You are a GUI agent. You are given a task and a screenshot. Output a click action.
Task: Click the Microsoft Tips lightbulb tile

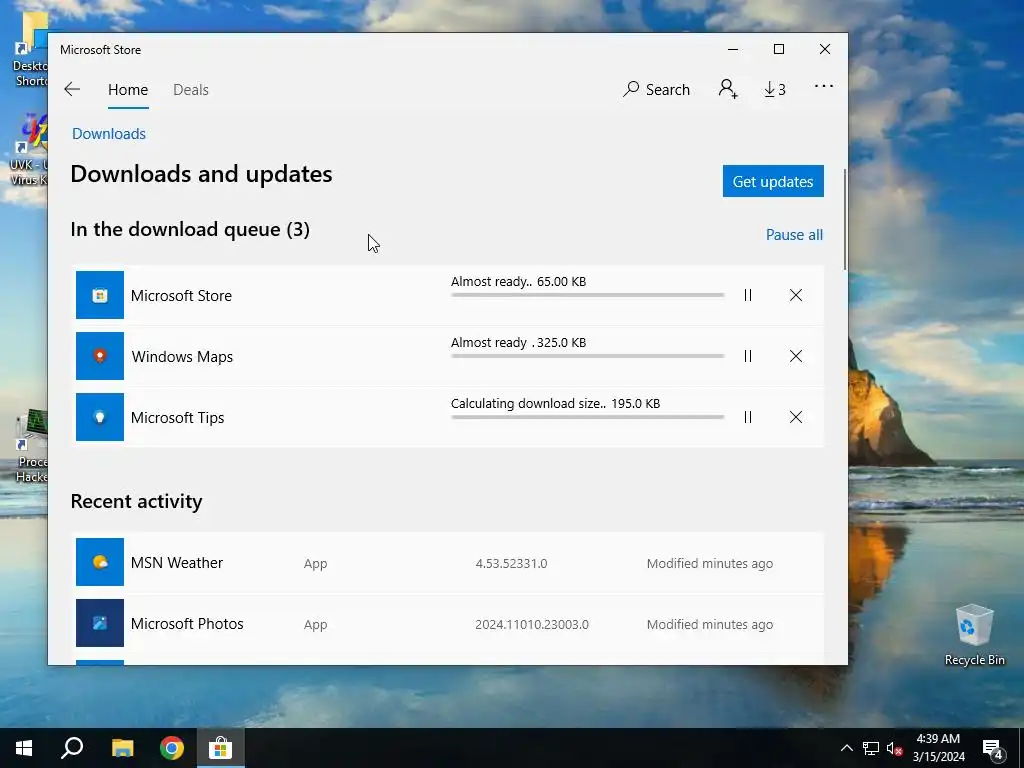pyautogui.click(x=100, y=417)
